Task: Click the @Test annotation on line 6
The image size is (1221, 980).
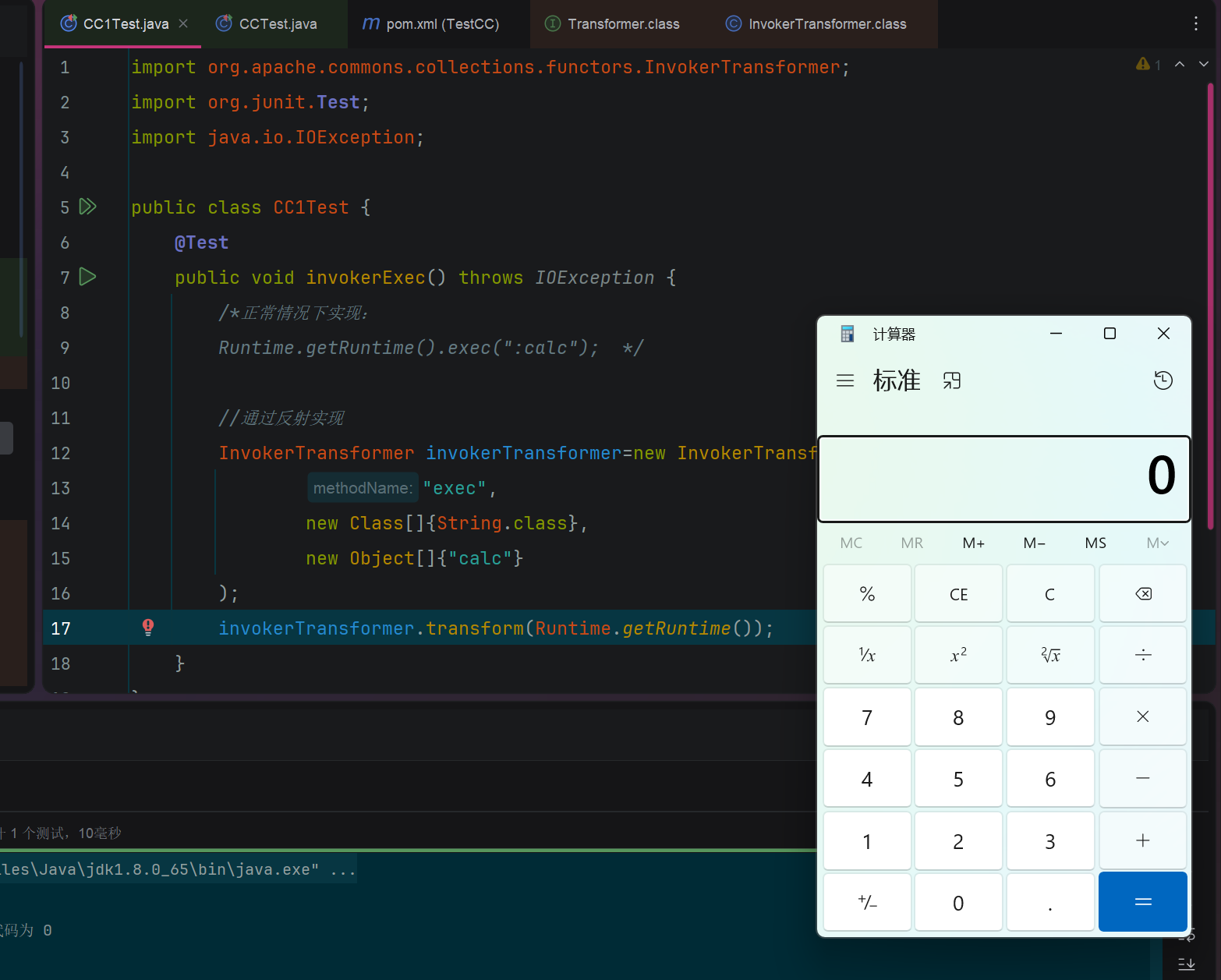Action: pyautogui.click(x=201, y=242)
